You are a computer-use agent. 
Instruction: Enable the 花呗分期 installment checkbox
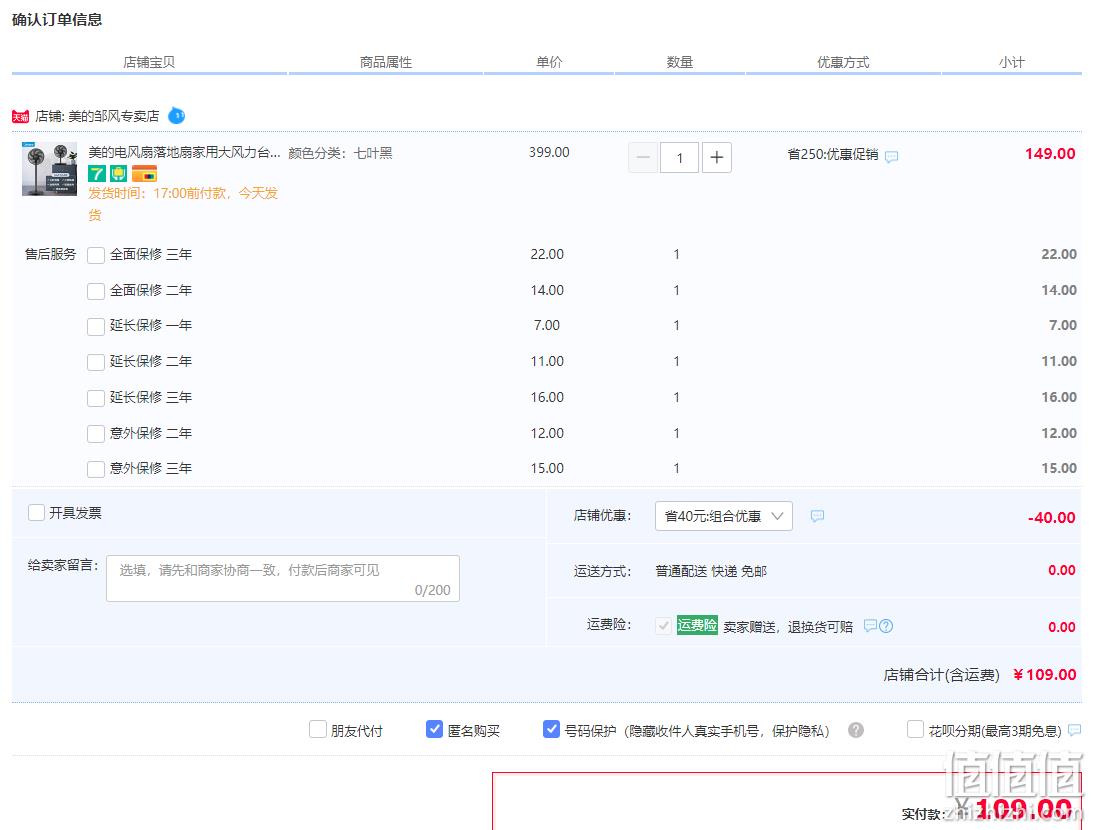click(x=915, y=730)
